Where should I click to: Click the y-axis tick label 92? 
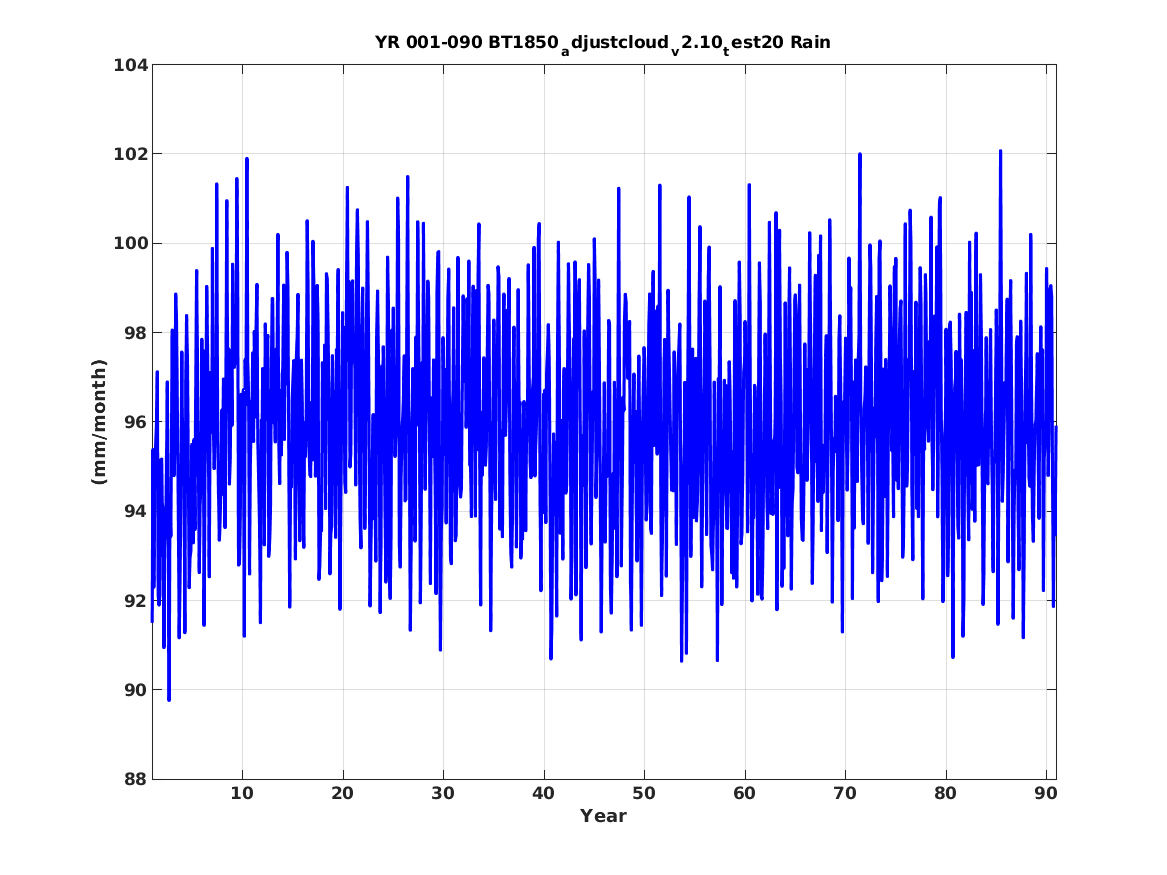135,600
